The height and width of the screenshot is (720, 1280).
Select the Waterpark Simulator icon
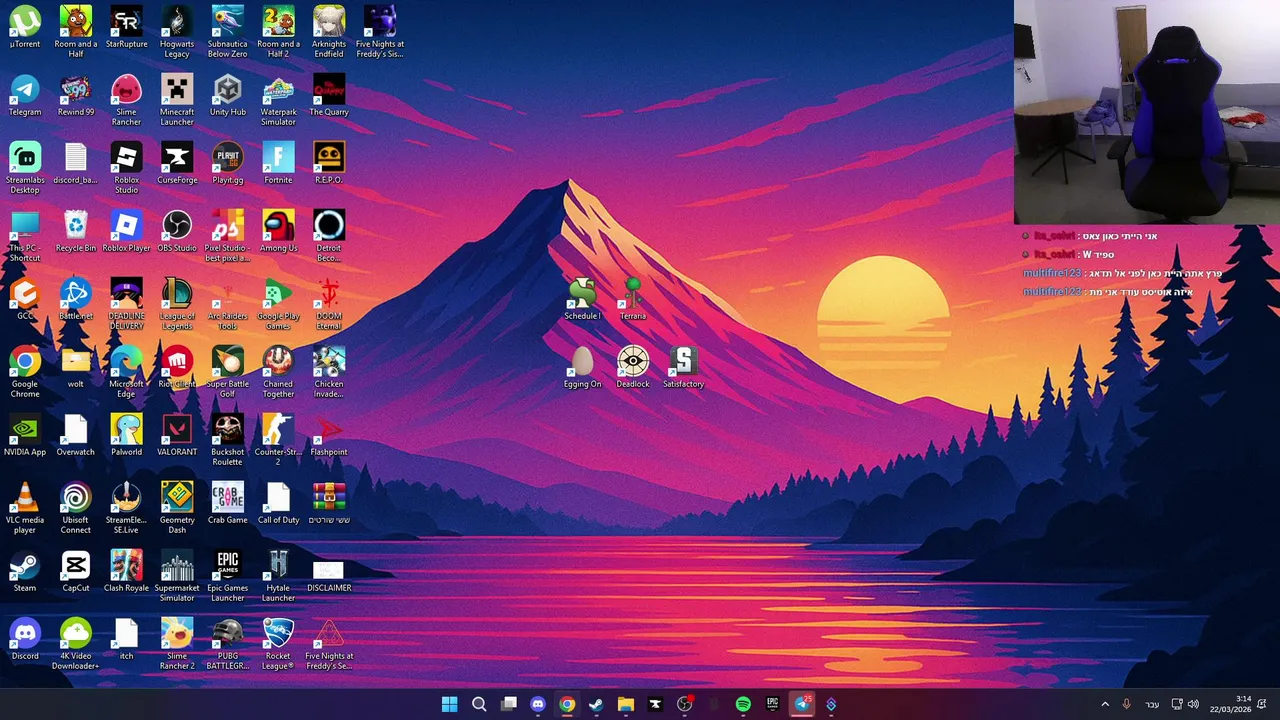pyautogui.click(x=278, y=100)
